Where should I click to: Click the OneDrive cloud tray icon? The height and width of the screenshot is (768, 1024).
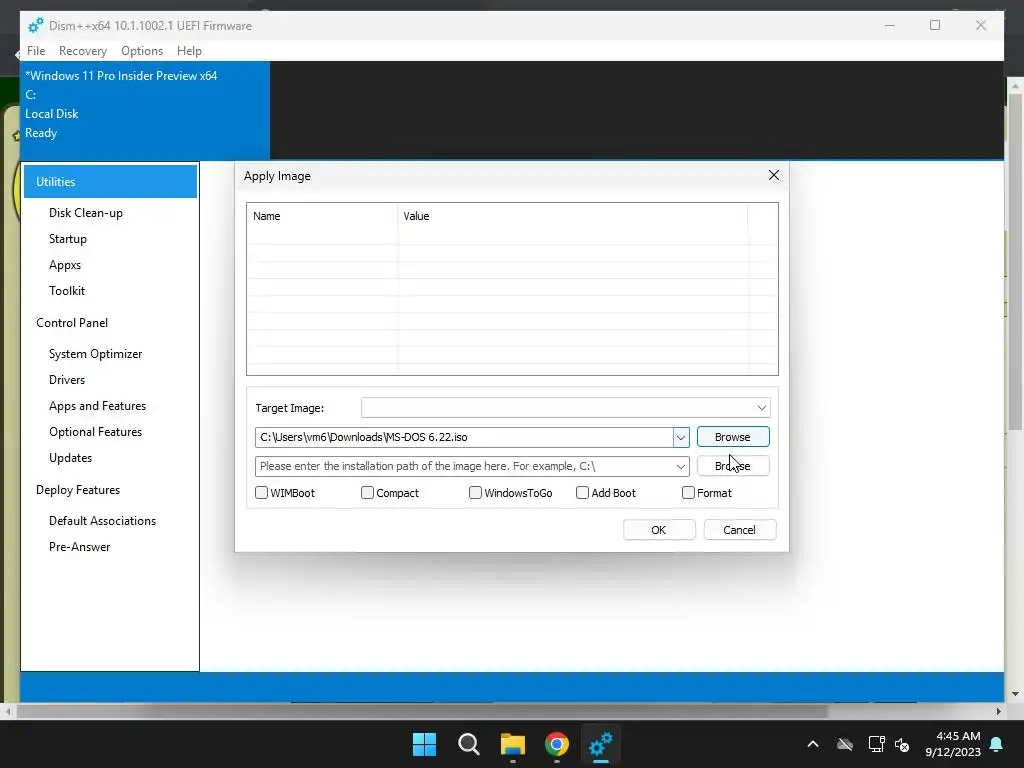point(845,744)
